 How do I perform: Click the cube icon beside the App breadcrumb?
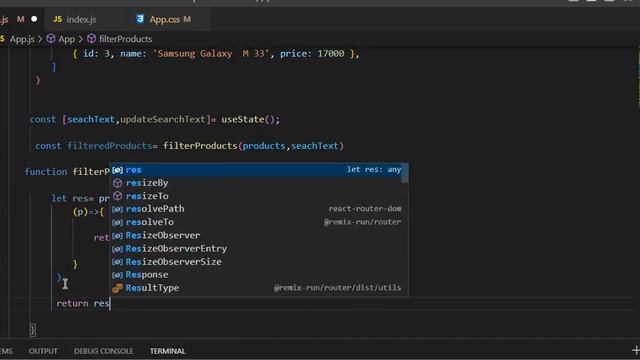(51, 39)
